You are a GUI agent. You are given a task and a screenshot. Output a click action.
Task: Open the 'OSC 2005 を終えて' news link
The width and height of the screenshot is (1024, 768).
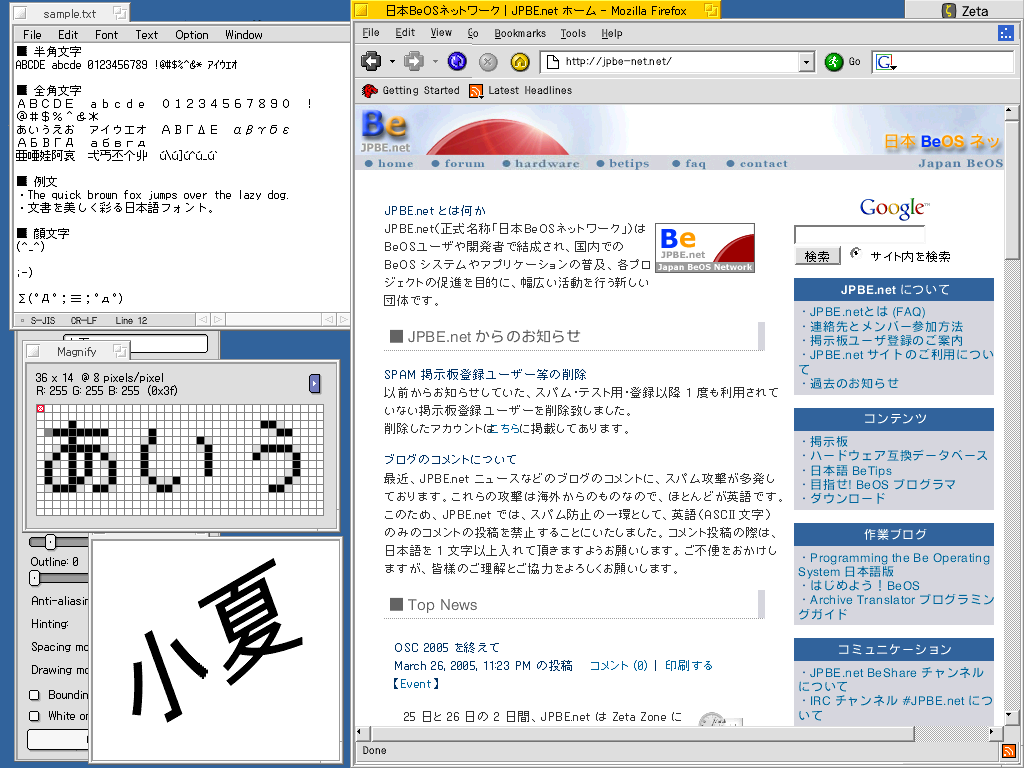tap(447, 647)
